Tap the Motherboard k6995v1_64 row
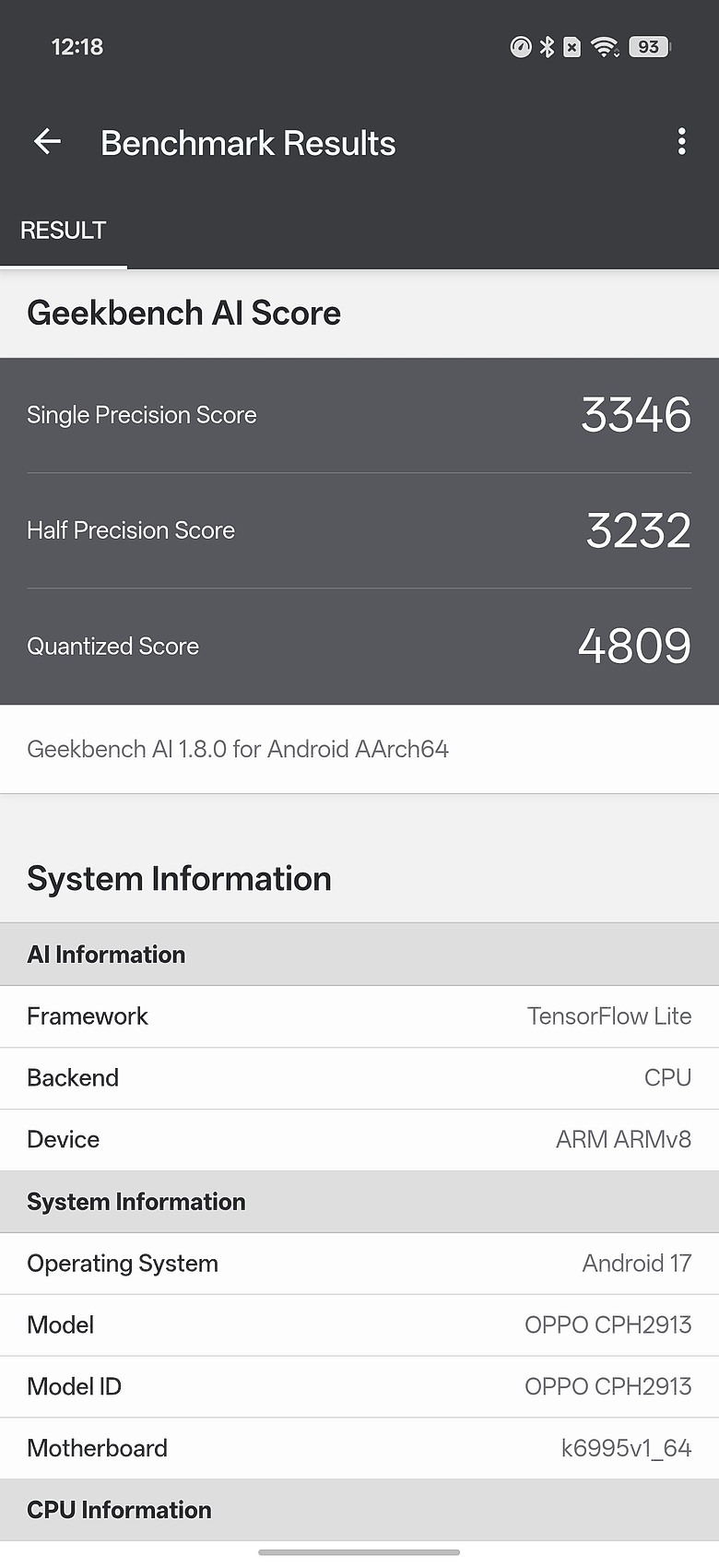This screenshot has height=1568, width=719. [x=359, y=1448]
